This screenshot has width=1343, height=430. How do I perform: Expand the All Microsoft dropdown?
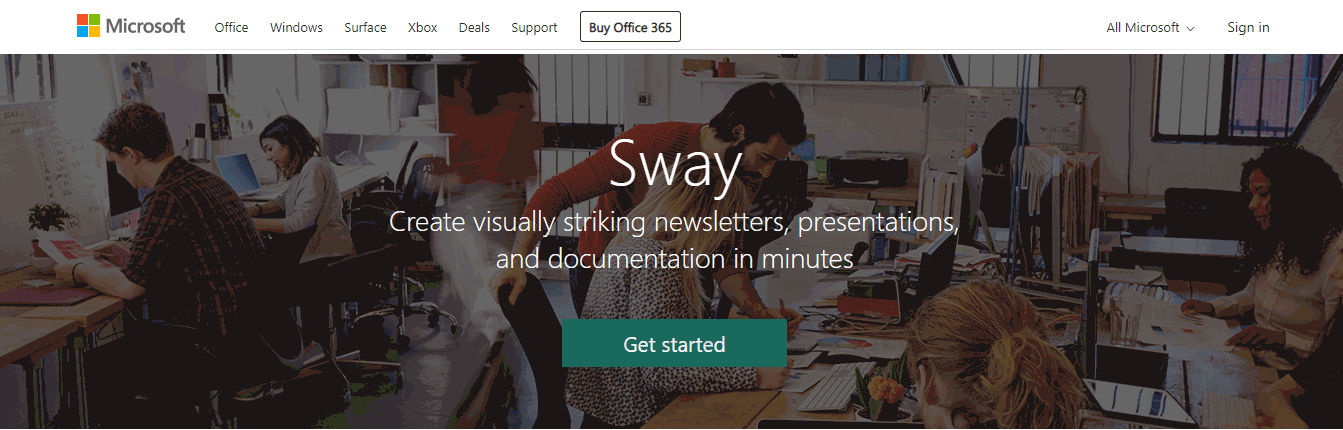1150,27
